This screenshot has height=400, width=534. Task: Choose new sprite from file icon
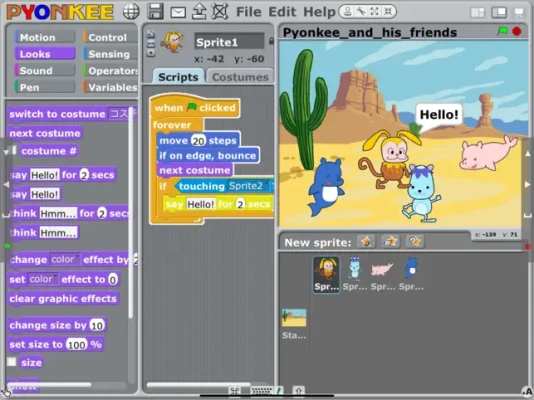[390, 241]
